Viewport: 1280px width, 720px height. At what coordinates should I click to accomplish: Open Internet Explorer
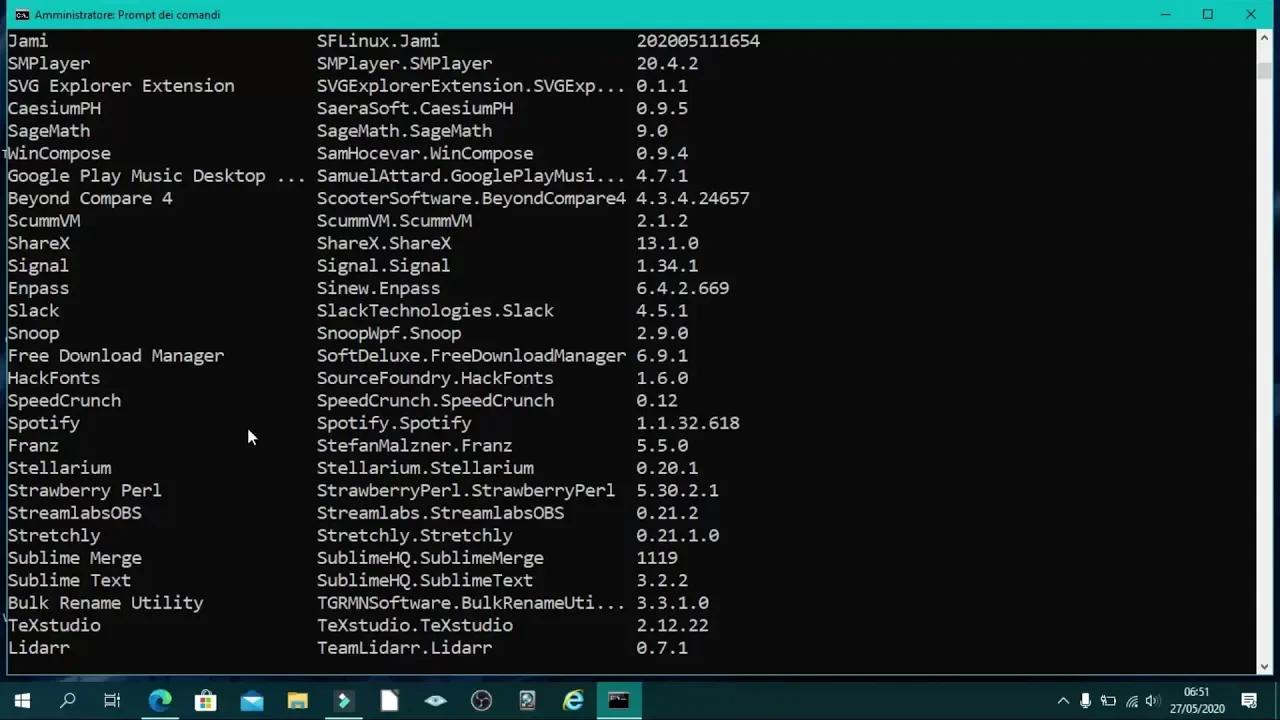(572, 700)
